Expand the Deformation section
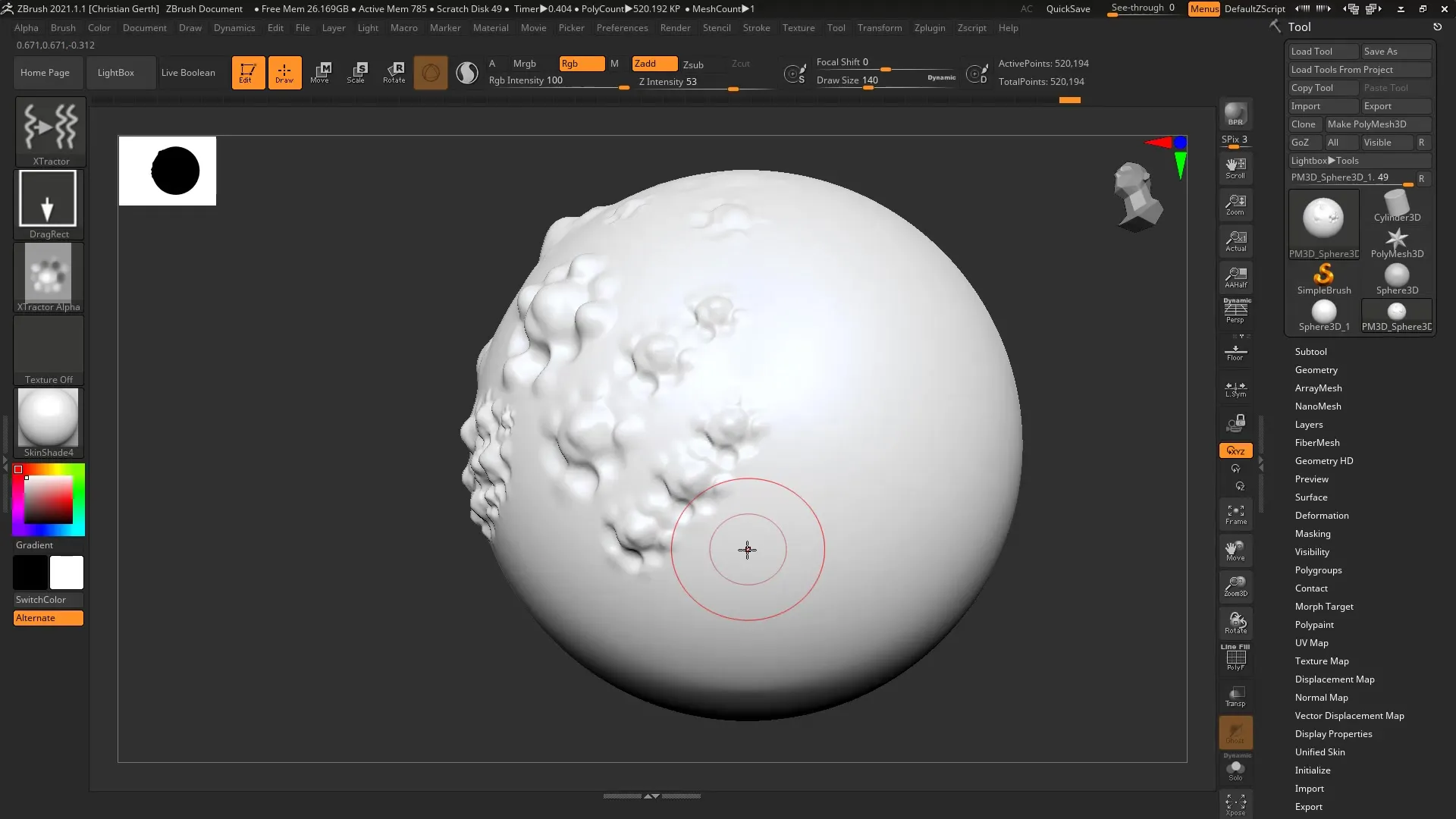 tap(1321, 516)
